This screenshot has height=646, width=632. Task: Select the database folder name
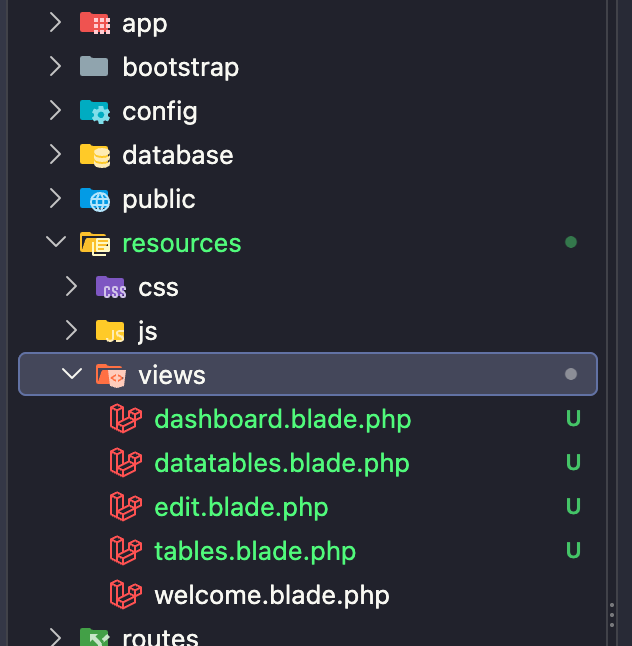pyautogui.click(x=178, y=155)
